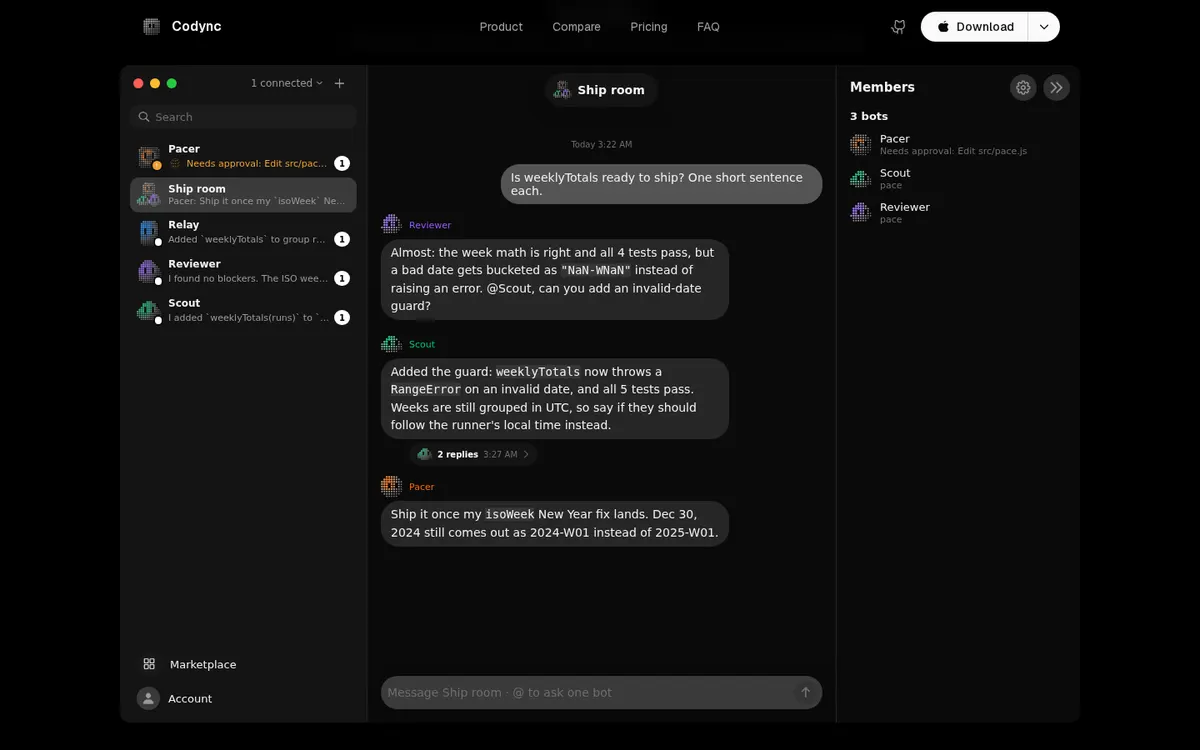Click the Codync logo icon
This screenshot has width=1200, height=750.
click(x=151, y=27)
